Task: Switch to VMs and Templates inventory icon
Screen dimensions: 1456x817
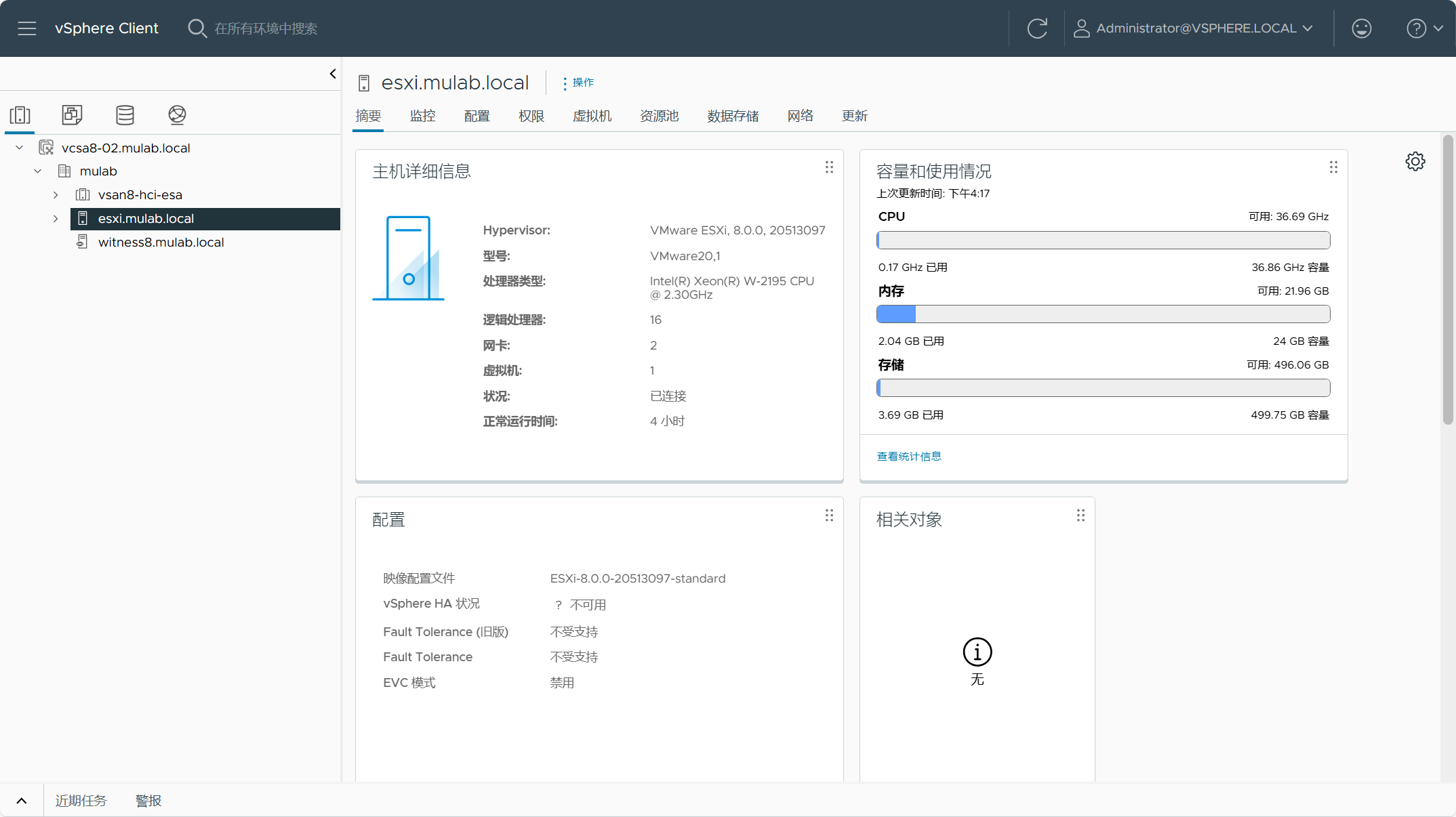Action: [x=73, y=114]
